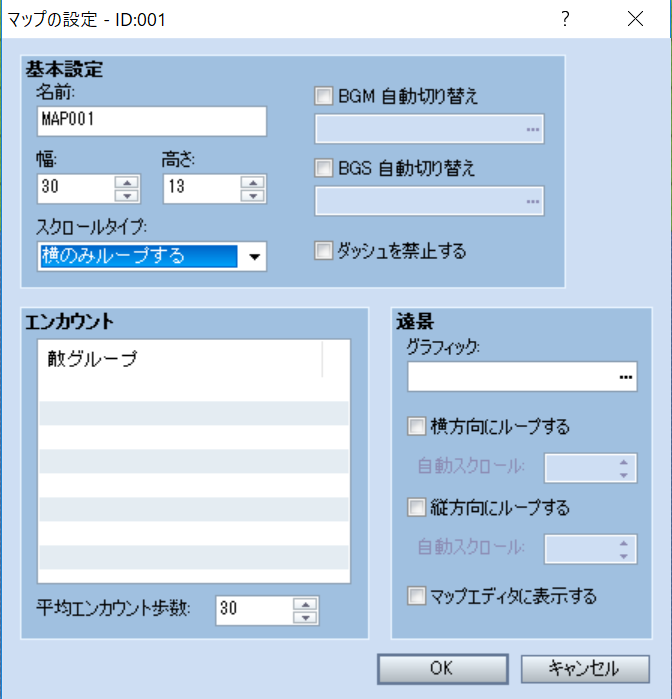Increase the 幅 width value
The width and height of the screenshot is (672, 699).
(x=127, y=182)
